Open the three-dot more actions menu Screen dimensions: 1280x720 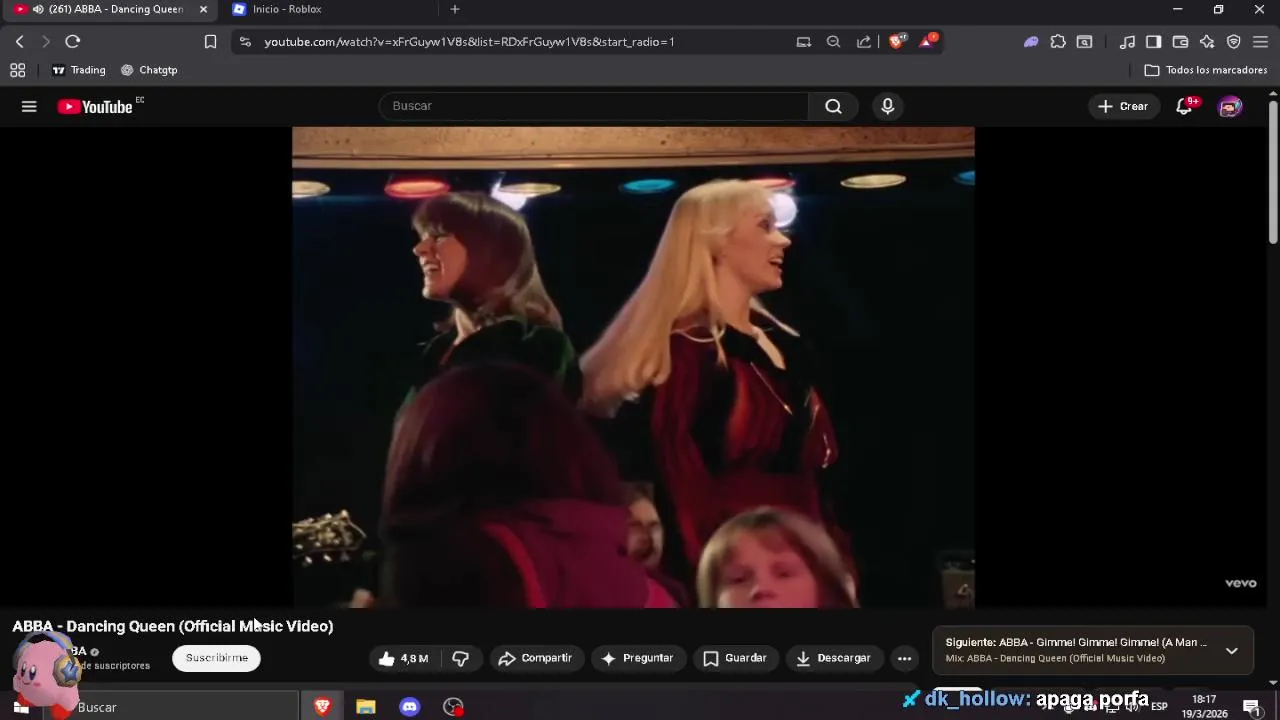pyautogui.click(x=904, y=658)
